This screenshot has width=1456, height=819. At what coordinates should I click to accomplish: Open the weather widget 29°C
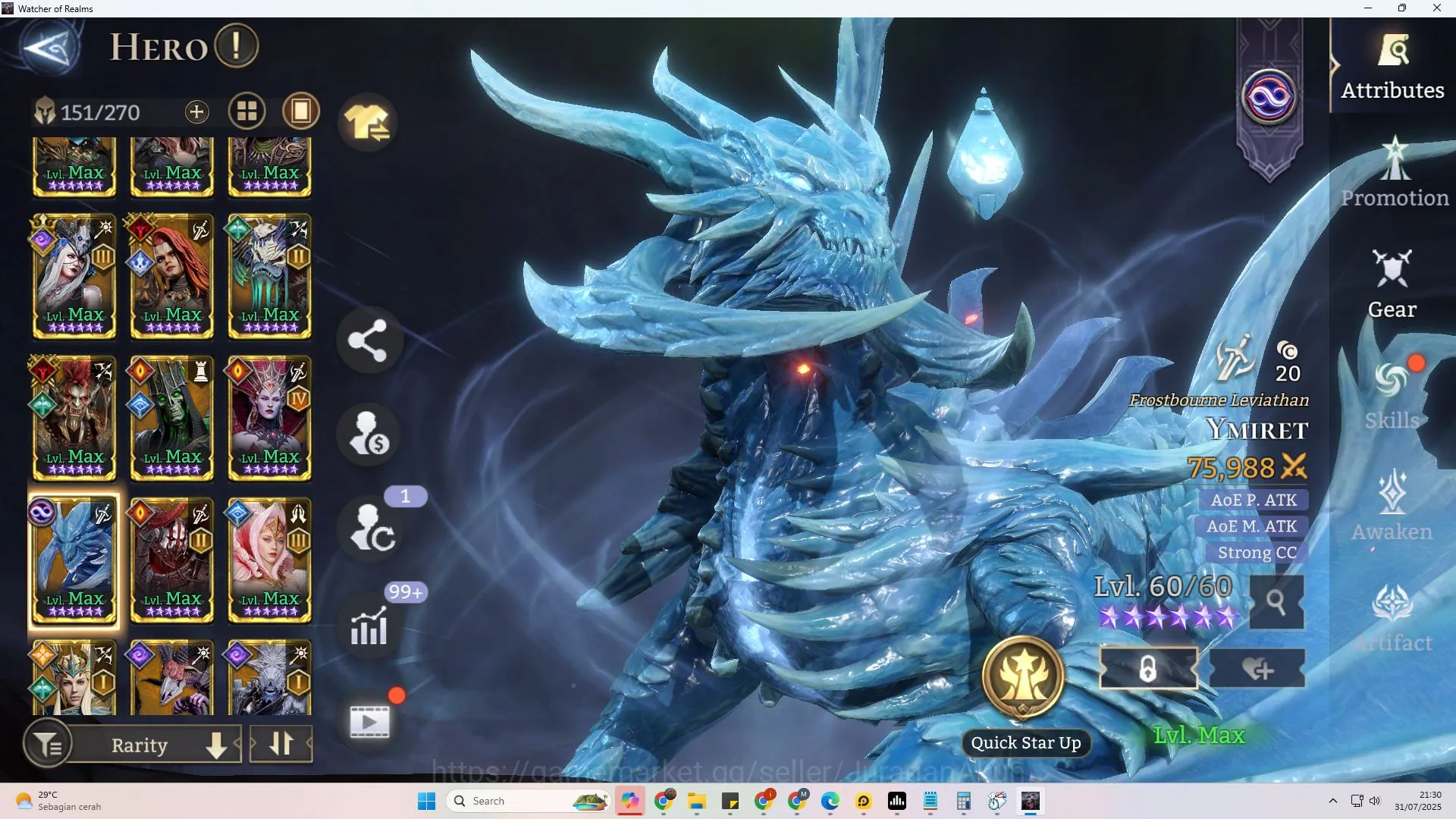coord(59,801)
